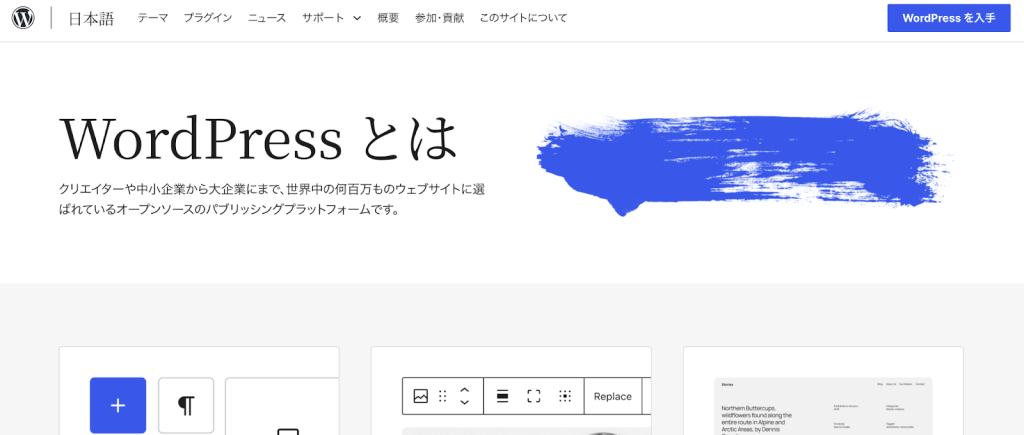
Task: Click the blue plus block inserter icon
Action: [x=118, y=405]
